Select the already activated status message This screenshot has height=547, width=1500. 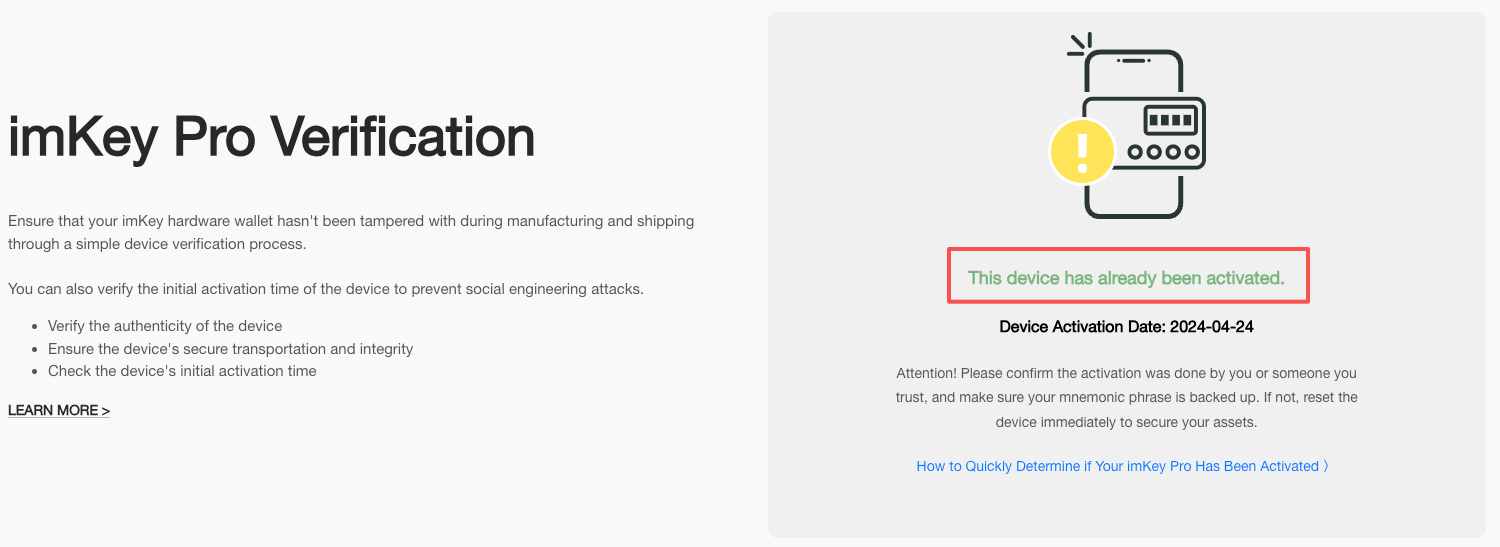[x=1126, y=278]
